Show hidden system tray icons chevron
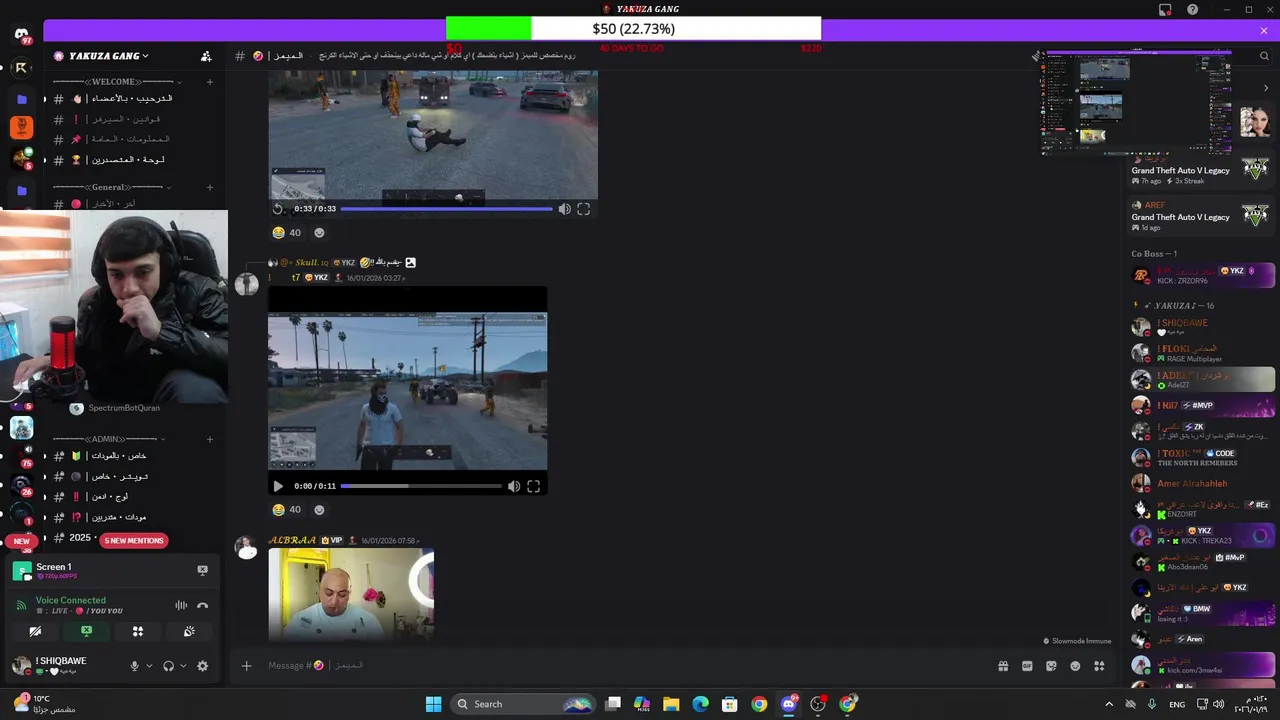This screenshot has height=720, width=1280. [x=1108, y=704]
